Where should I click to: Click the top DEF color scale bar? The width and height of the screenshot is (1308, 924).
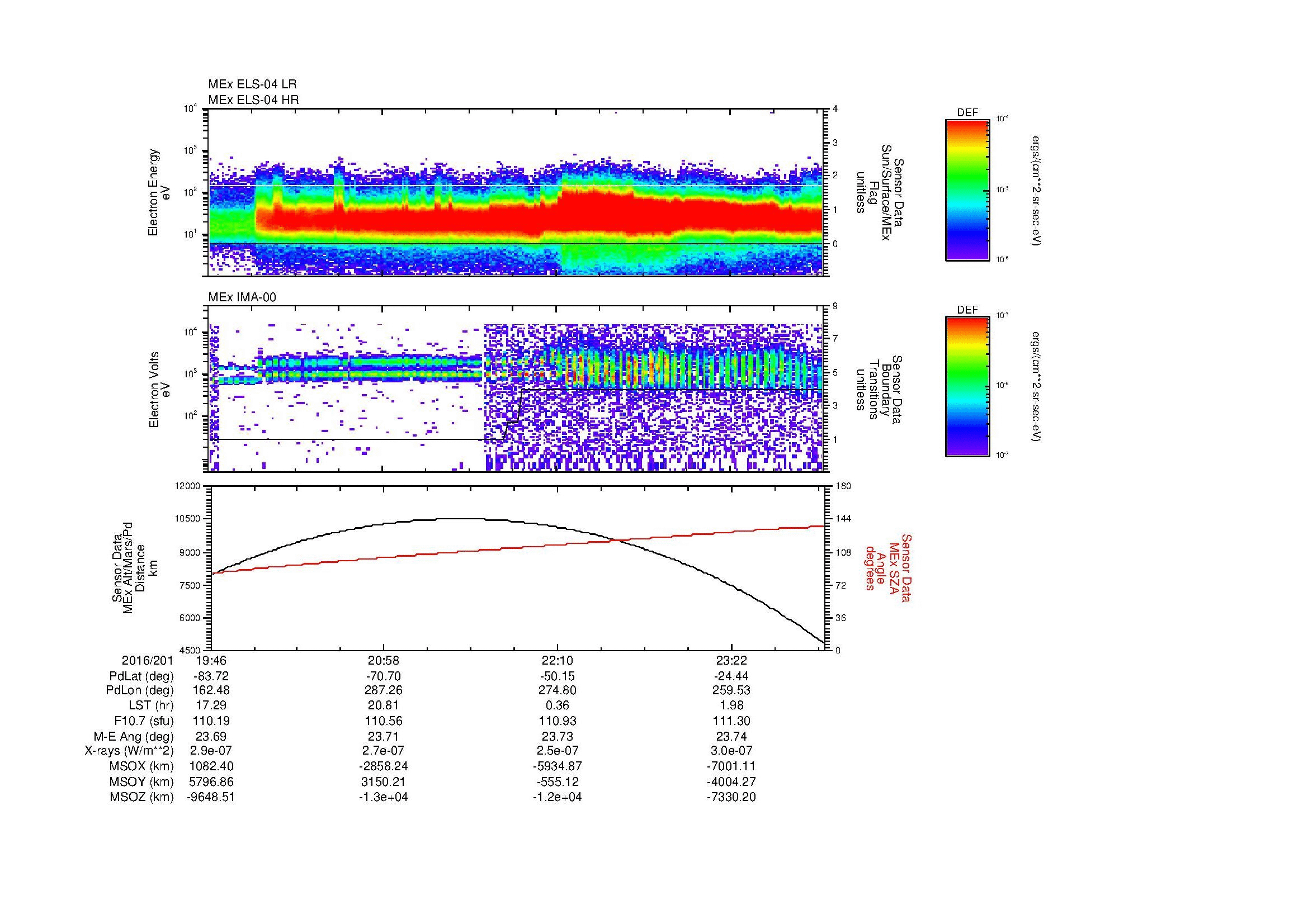click(967, 189)
